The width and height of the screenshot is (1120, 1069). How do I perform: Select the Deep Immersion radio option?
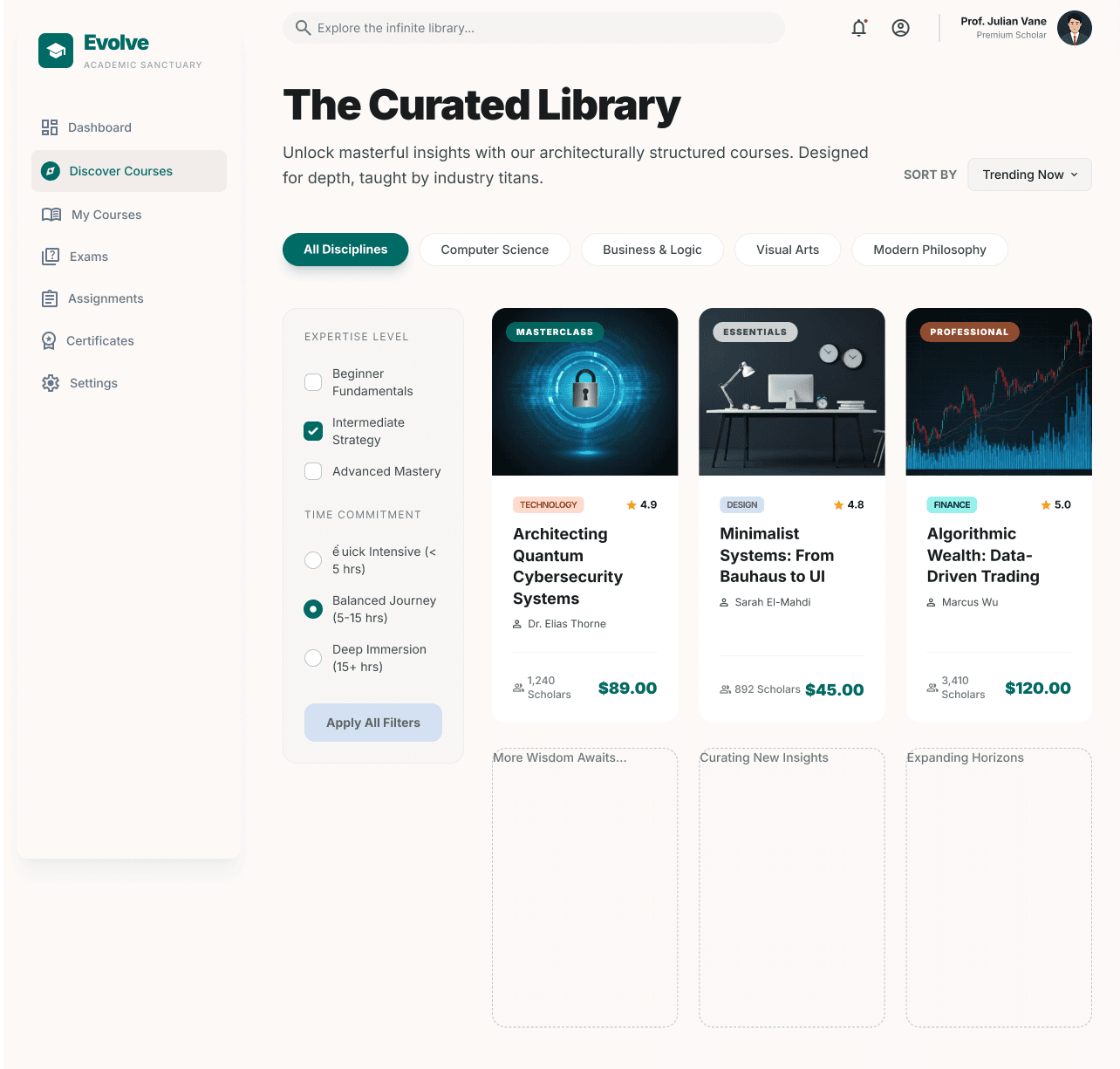click(313, 658)
